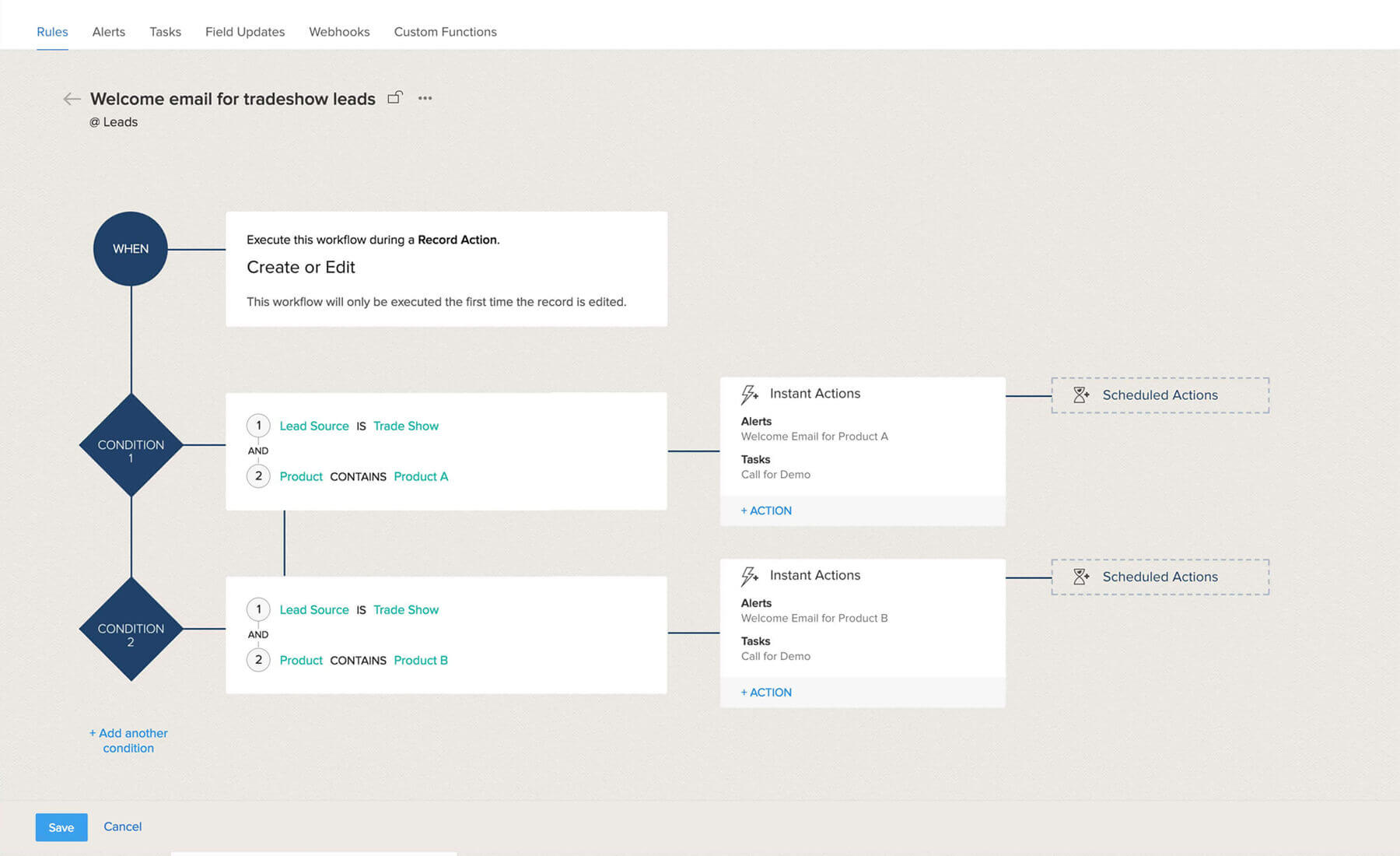Click the second Instant Actions lightning icon

coord(749,576)
